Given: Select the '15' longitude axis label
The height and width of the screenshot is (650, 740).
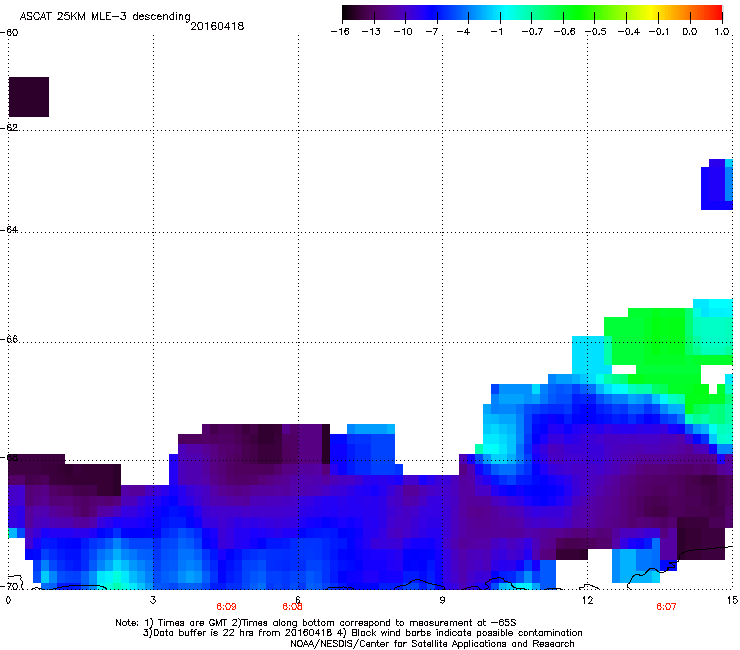Looking at the screenshot, I should pos(732,600).
